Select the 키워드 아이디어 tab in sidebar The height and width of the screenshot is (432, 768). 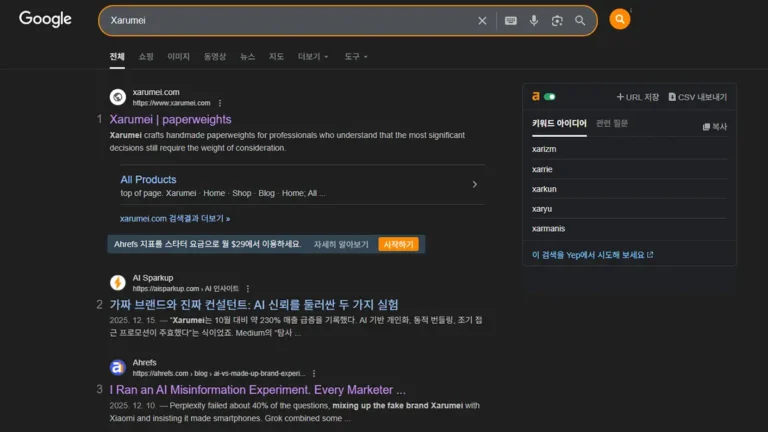click(x=559, y=123)
